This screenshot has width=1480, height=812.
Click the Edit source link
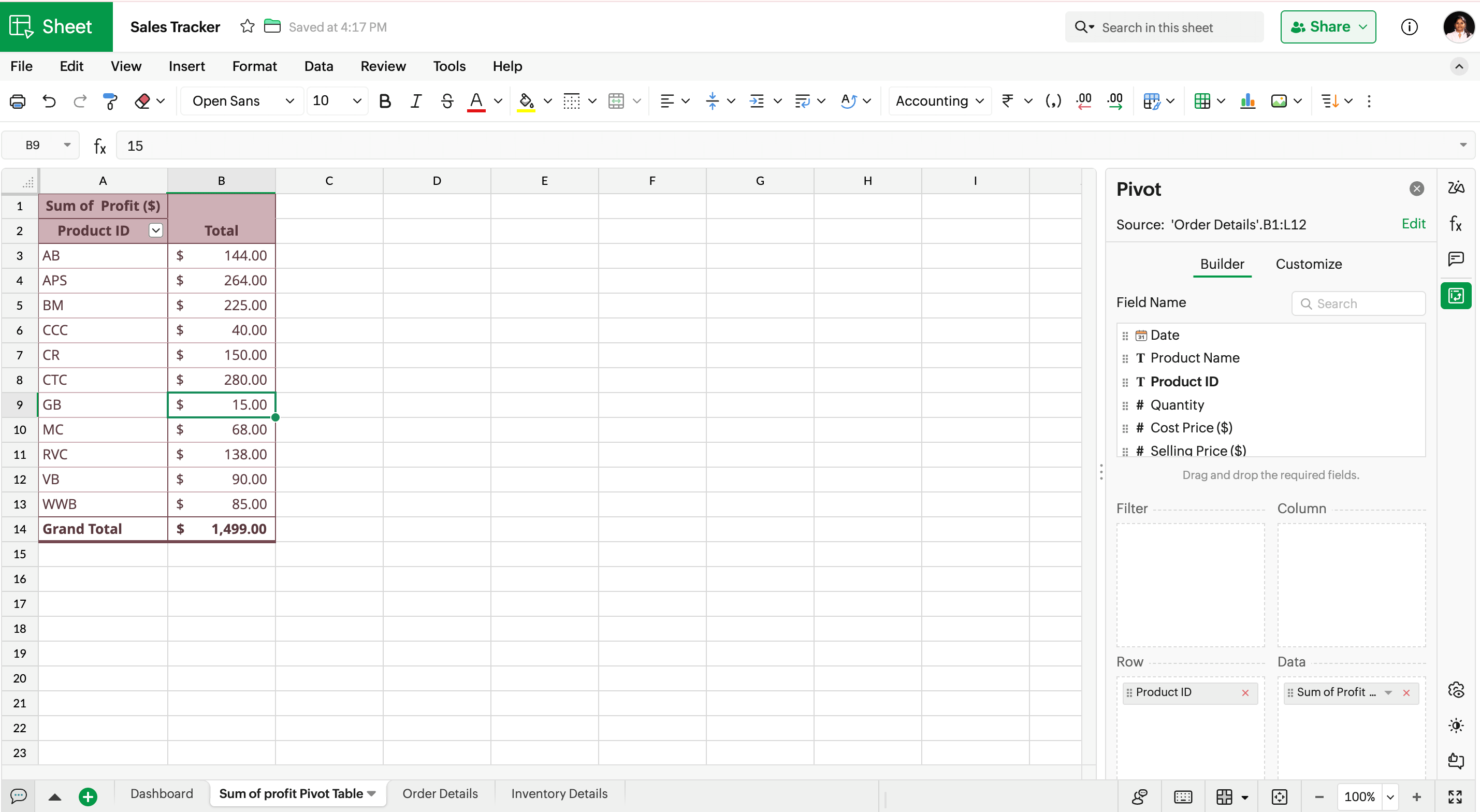click(x=1413, y=224)
